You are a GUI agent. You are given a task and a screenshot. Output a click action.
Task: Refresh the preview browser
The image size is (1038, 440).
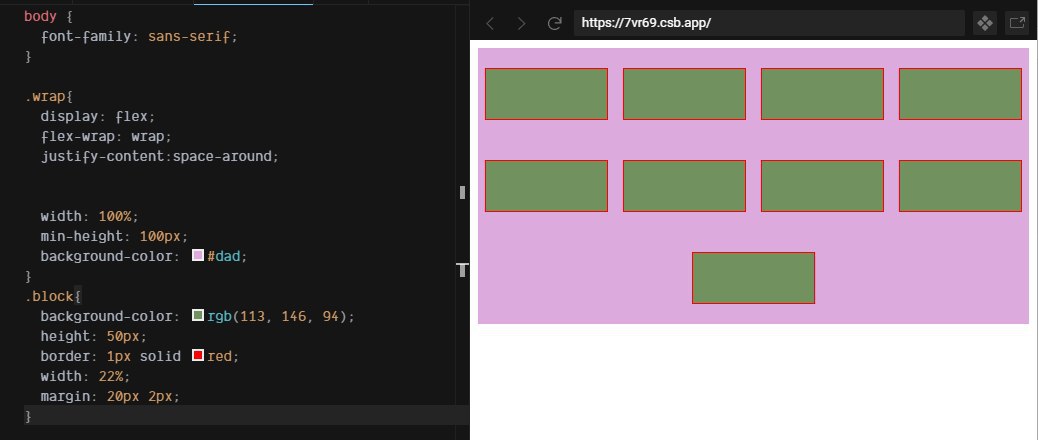click(555, 24)
